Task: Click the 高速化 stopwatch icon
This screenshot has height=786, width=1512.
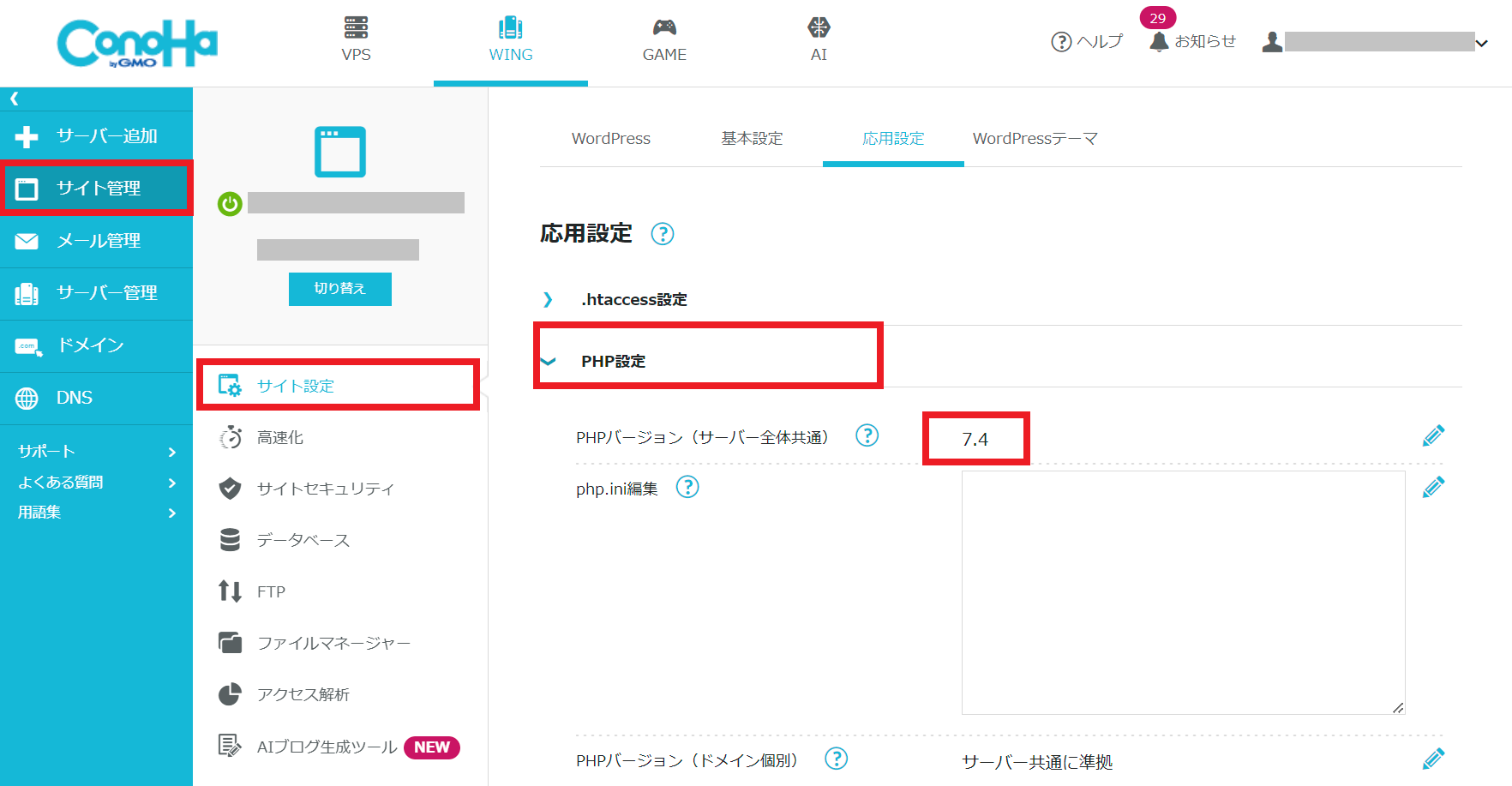Action: (x=230, y=438)
